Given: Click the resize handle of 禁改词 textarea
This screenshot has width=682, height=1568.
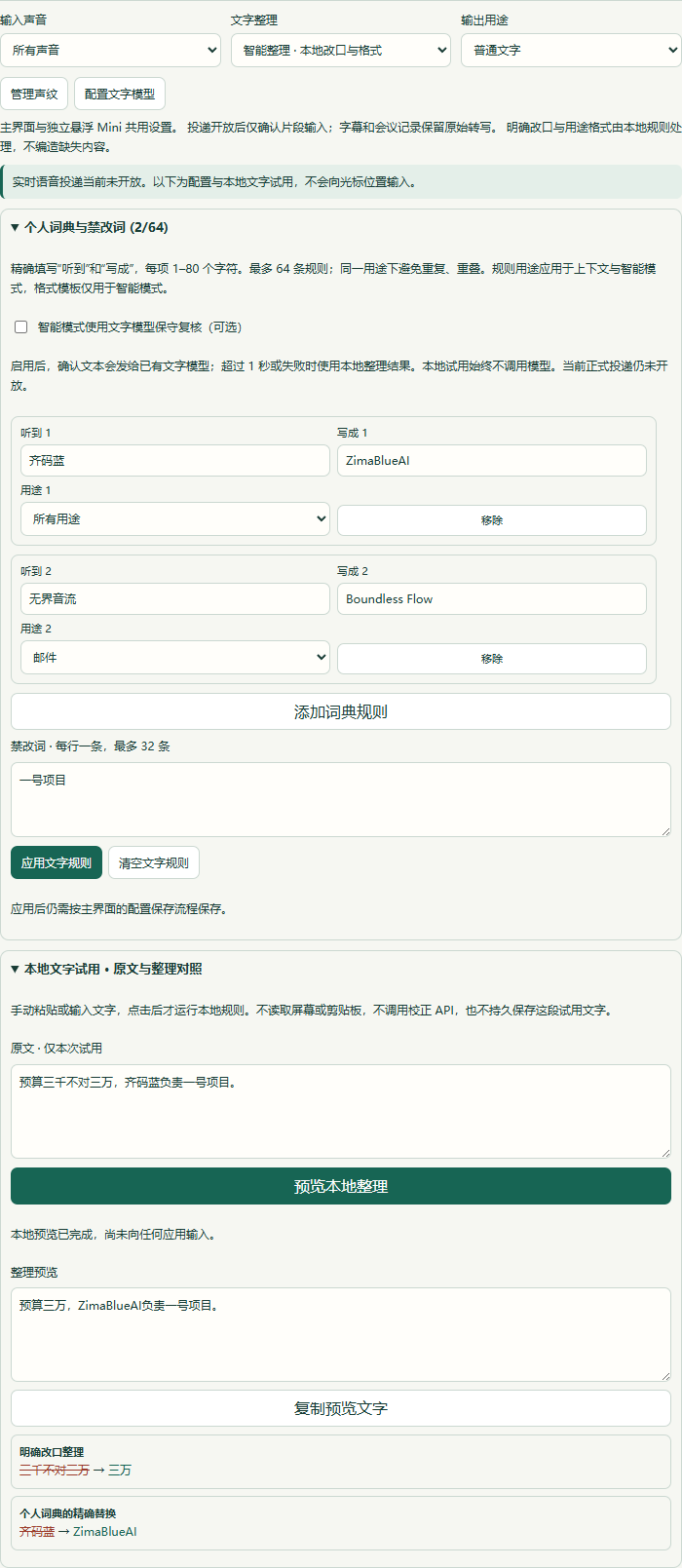Looking at the screenshot, I should point(665,831).
